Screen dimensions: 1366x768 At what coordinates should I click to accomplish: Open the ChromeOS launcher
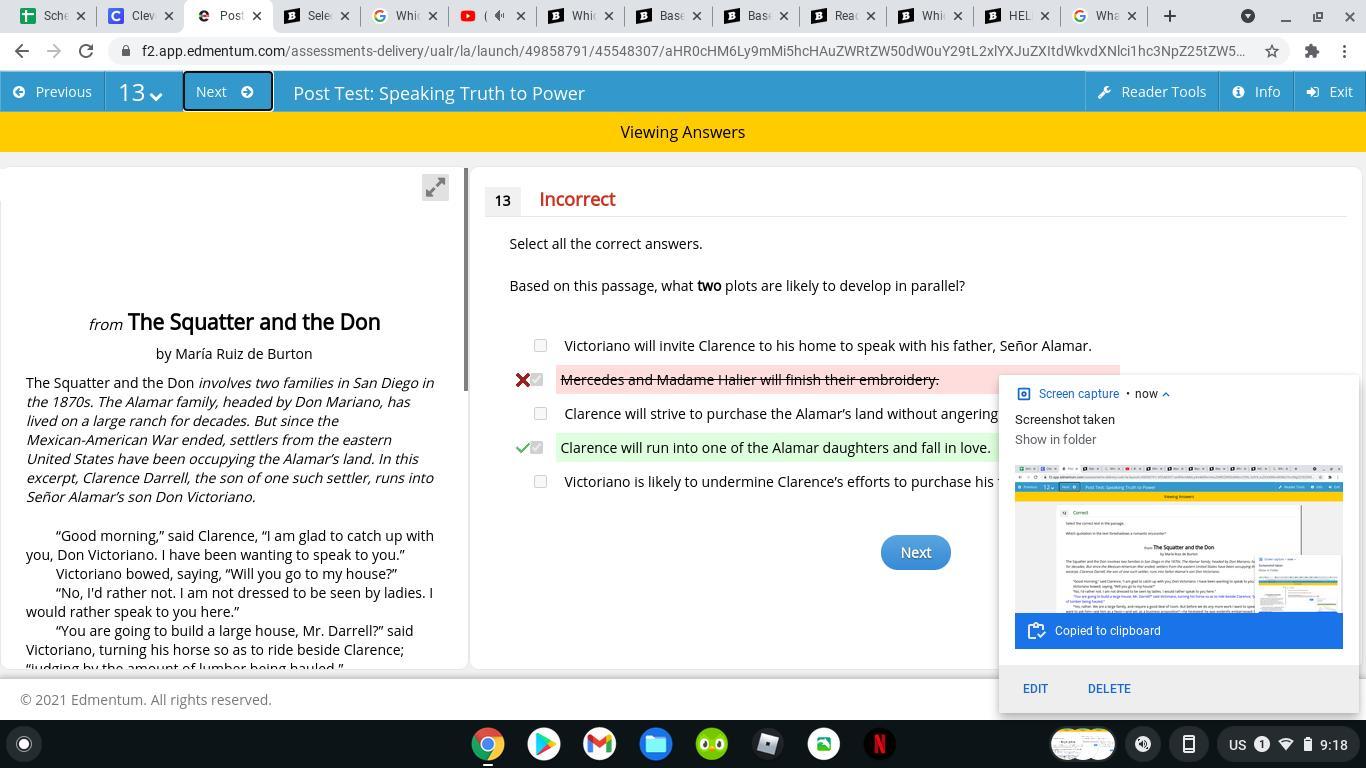click(x=24, y=744)
